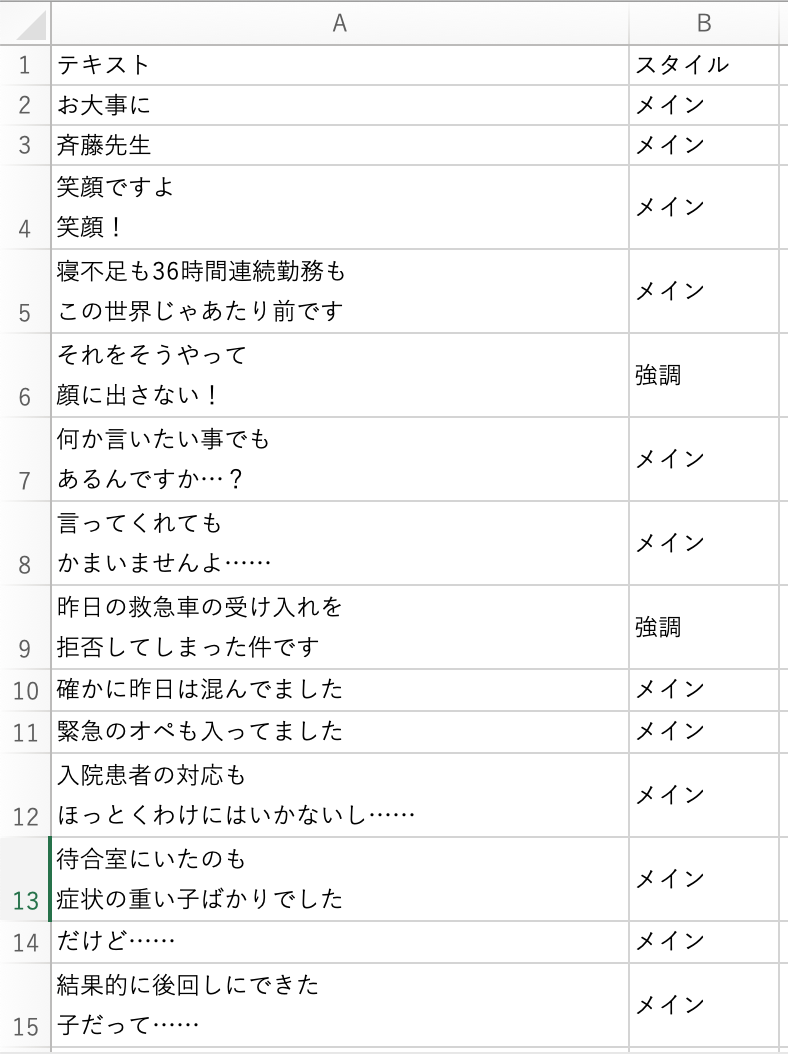Viewport: 788px width, 1054px height.
Task: Click the cell starting with 寝不足も36時間
Action: click(x=339, y=291)
